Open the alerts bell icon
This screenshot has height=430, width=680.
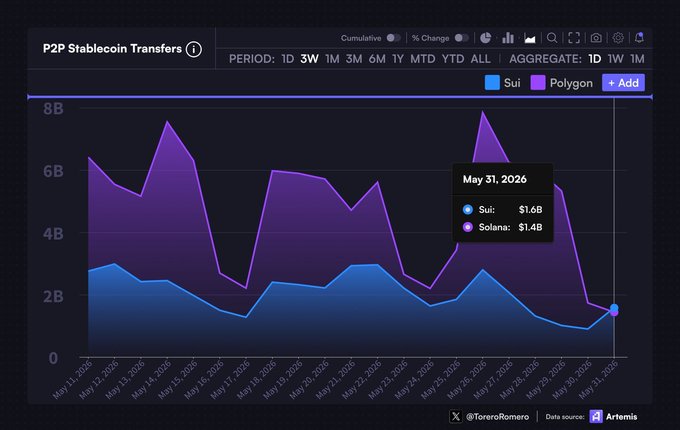[x=639, y=38]
